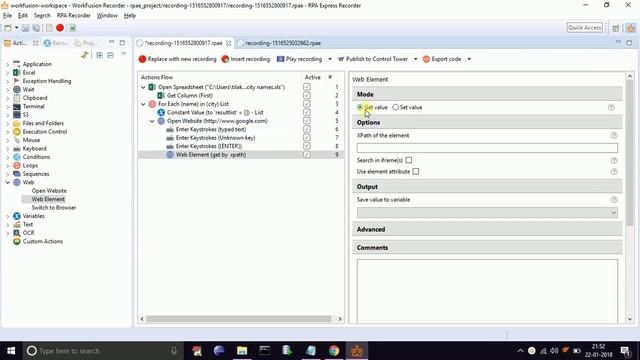Screen dimensions: 640x360
Task: Click the Comments text area
Action: [487, 291]
